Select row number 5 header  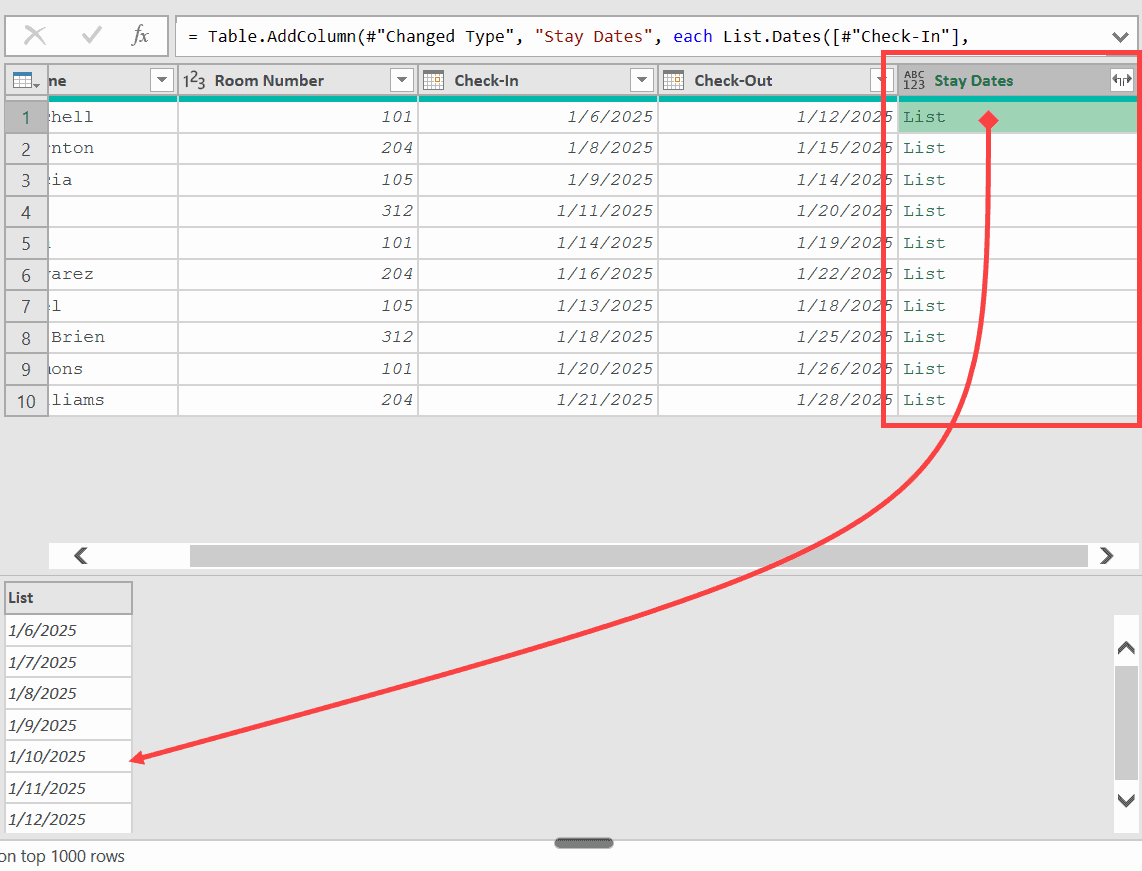pos(26,243)
